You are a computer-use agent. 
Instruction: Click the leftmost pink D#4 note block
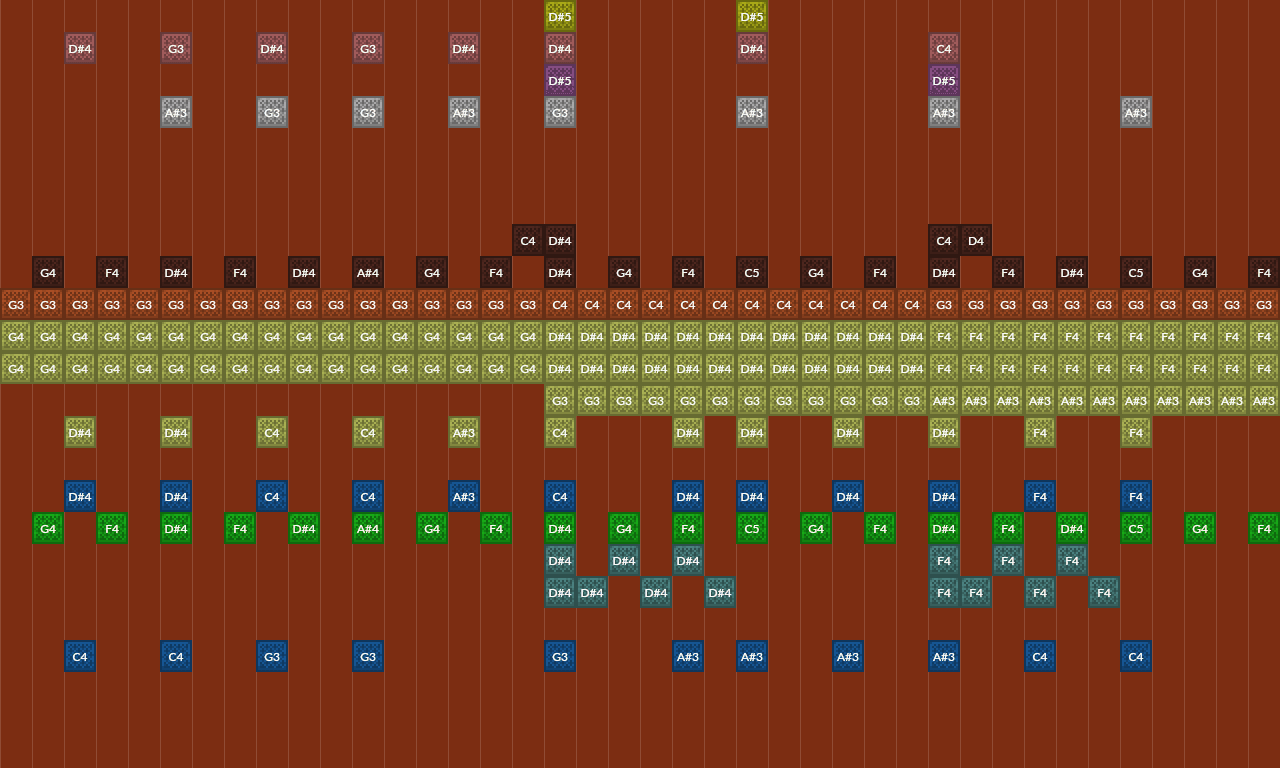pos(79,48)
